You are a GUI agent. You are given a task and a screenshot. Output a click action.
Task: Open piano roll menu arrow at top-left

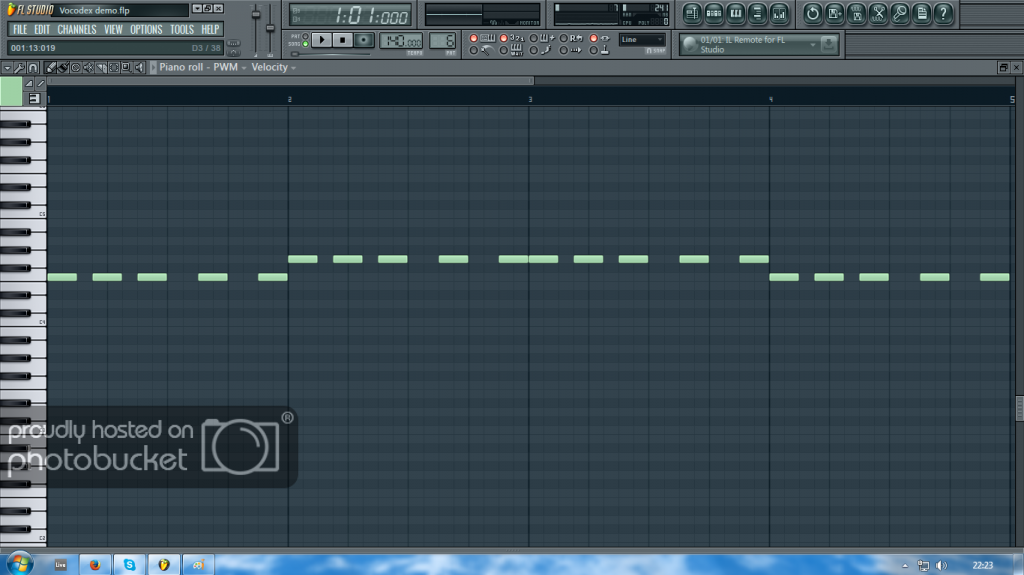(7, 67)
